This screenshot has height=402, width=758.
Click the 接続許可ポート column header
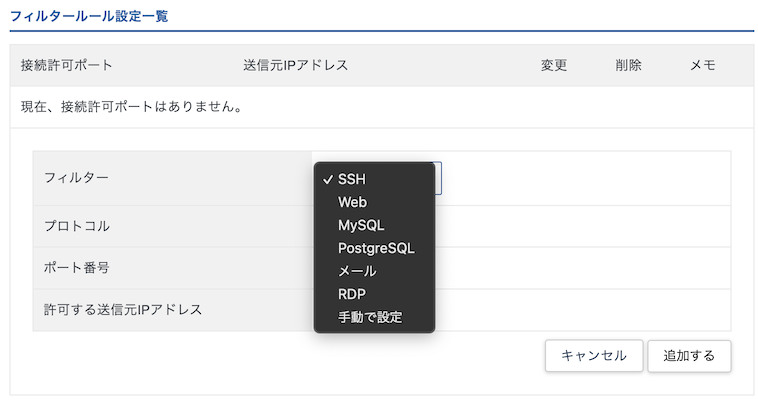pyautogui.click(x=66, y=65)
